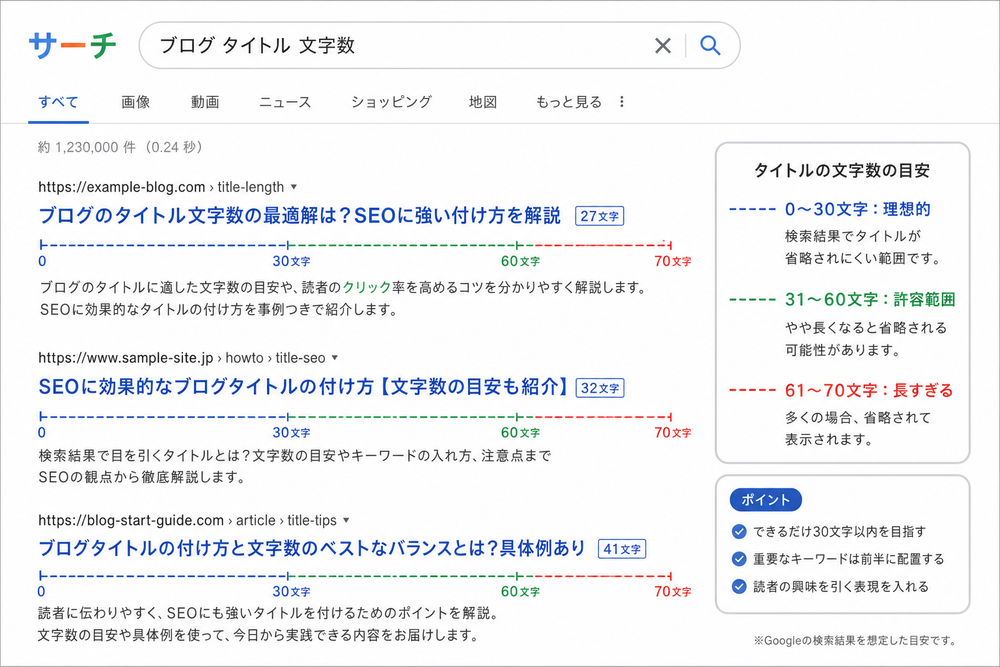Click the 27文字 badge
Screen dimensions: 1000x667
click(x=599, y=216)
